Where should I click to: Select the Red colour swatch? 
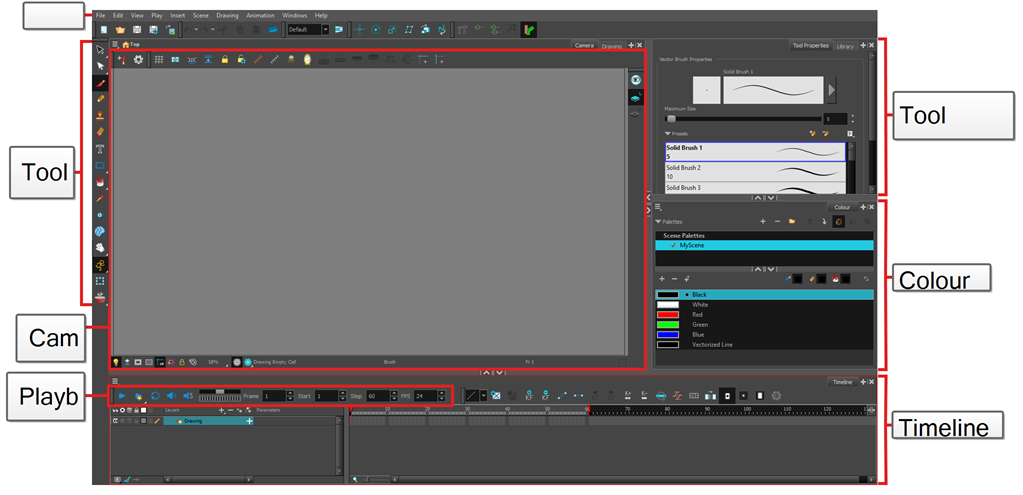pos(667,314)
